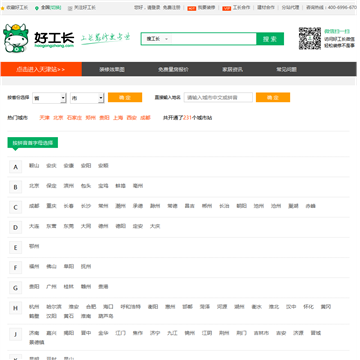
Task: Select hot city 天津 link
Action: click(44, 118)
